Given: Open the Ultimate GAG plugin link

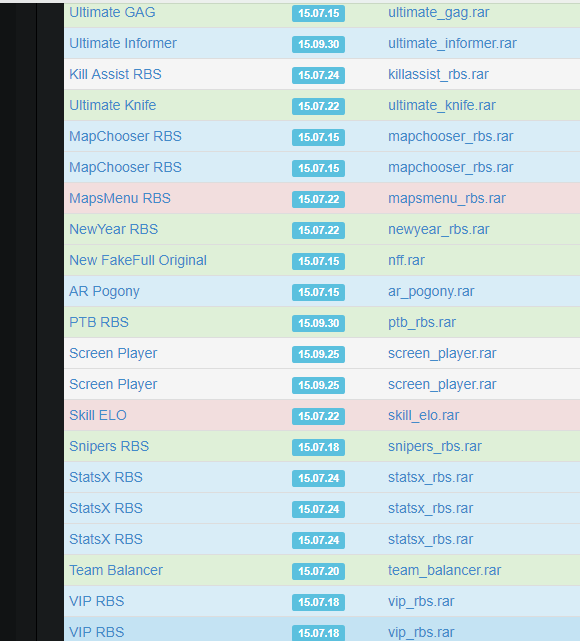Looking at the screenshot, I should [x=112, y=12].
